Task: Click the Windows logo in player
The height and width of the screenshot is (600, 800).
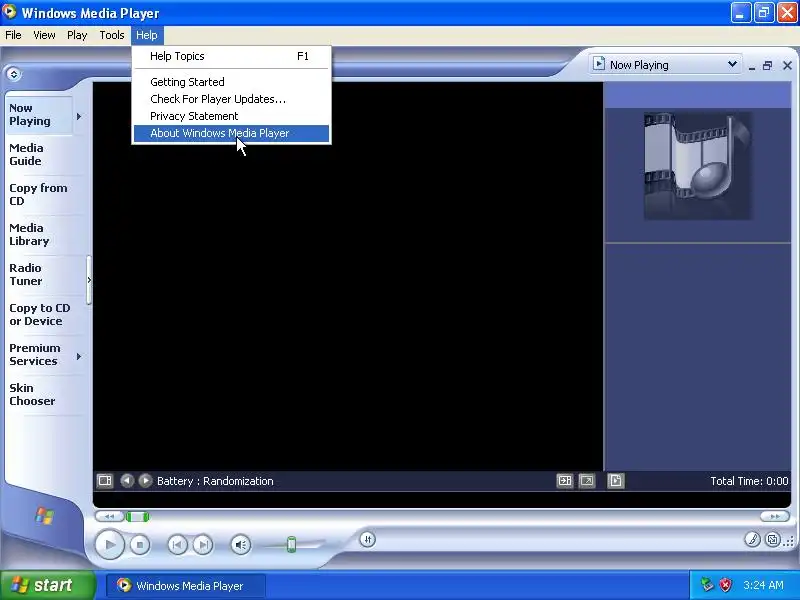Action: point(44,516)
